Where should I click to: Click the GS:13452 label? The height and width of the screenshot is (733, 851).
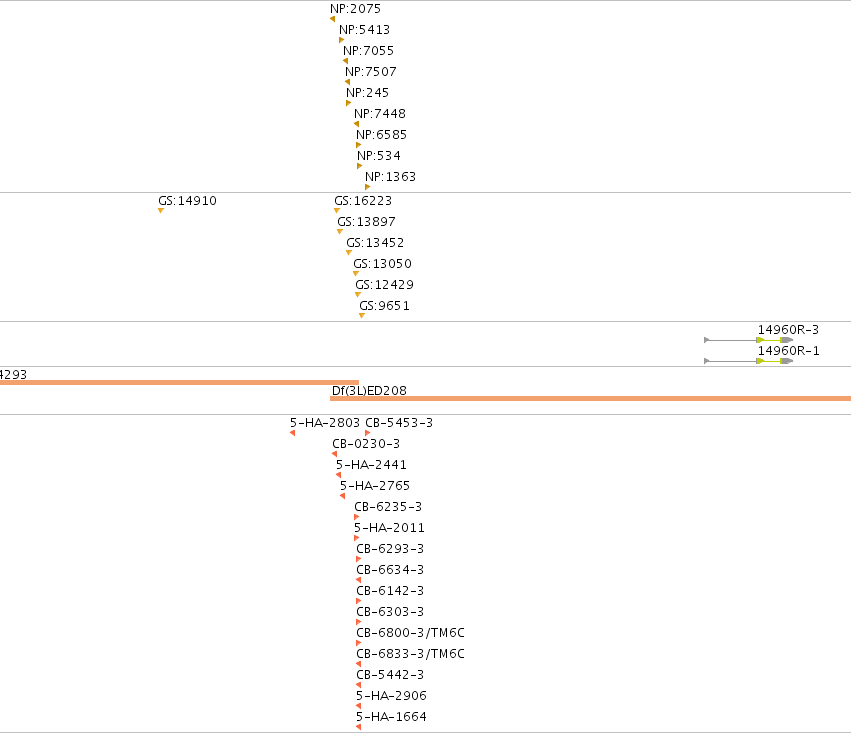375,243
